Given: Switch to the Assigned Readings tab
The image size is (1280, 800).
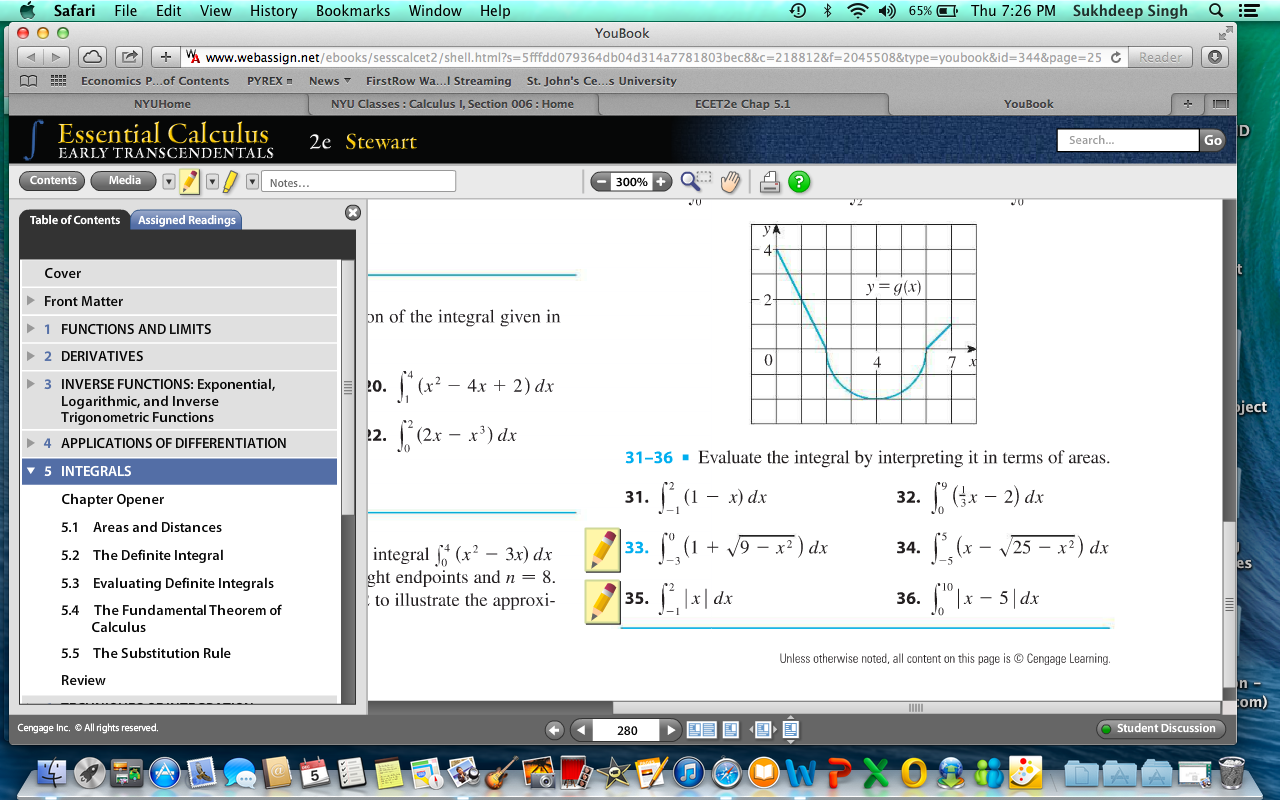Looking at the screenshot, I should click(187, 220).
